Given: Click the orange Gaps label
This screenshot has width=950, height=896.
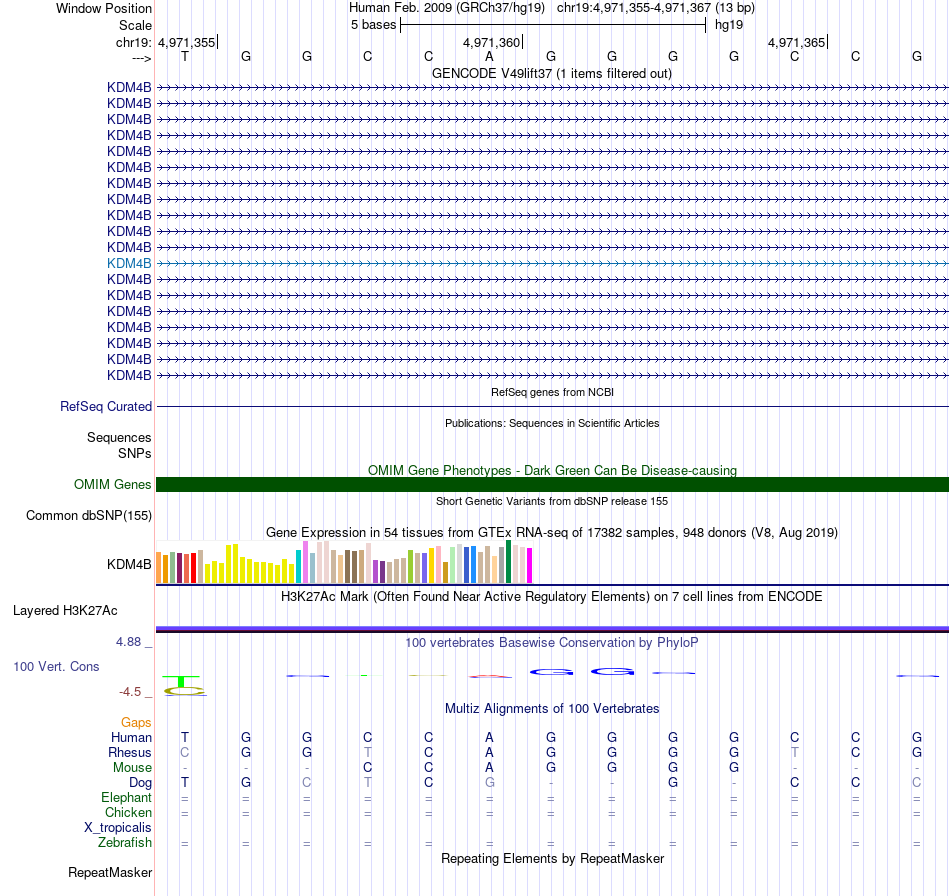Looking at the screenshot, I should tap(136, 722).
